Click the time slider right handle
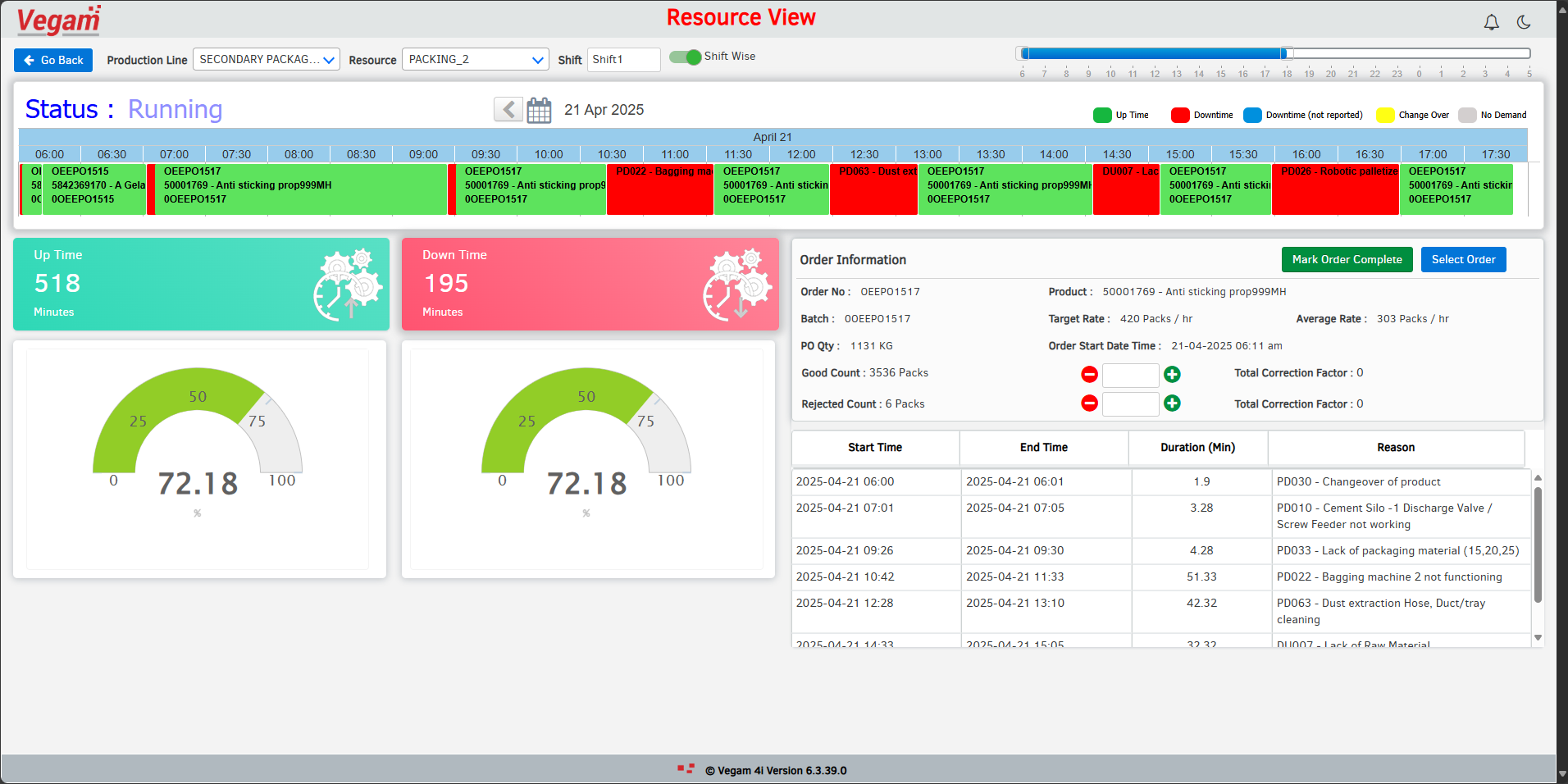 pyautogui.click(x=1288, y=53)
